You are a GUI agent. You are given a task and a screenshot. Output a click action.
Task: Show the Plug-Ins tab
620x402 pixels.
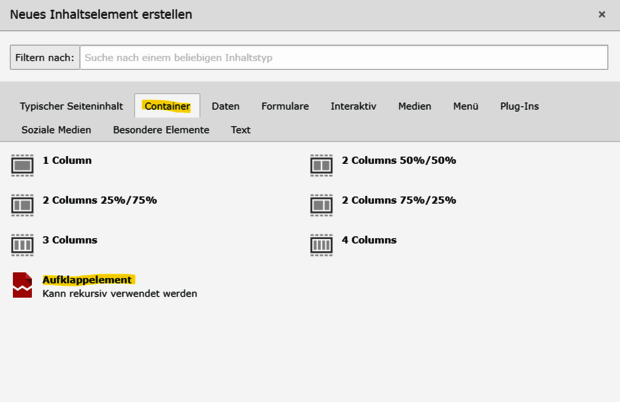click(519, 106)
